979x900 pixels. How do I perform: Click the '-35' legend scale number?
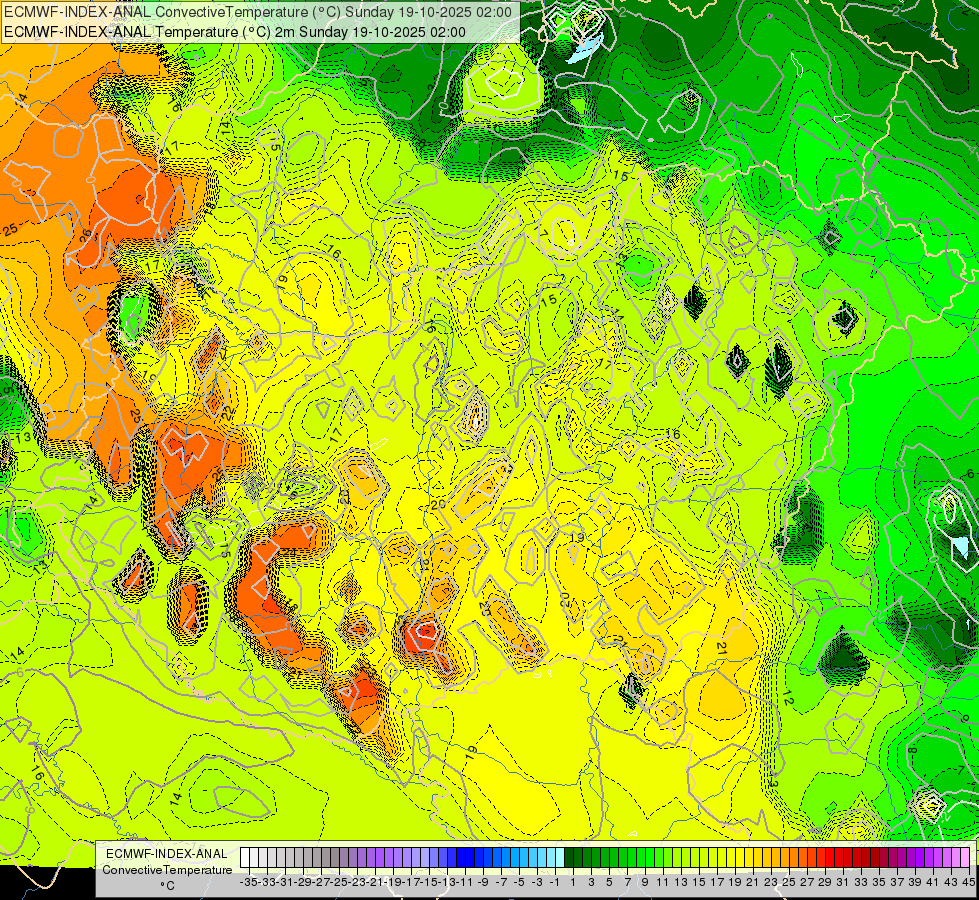[x=248, y=882]
